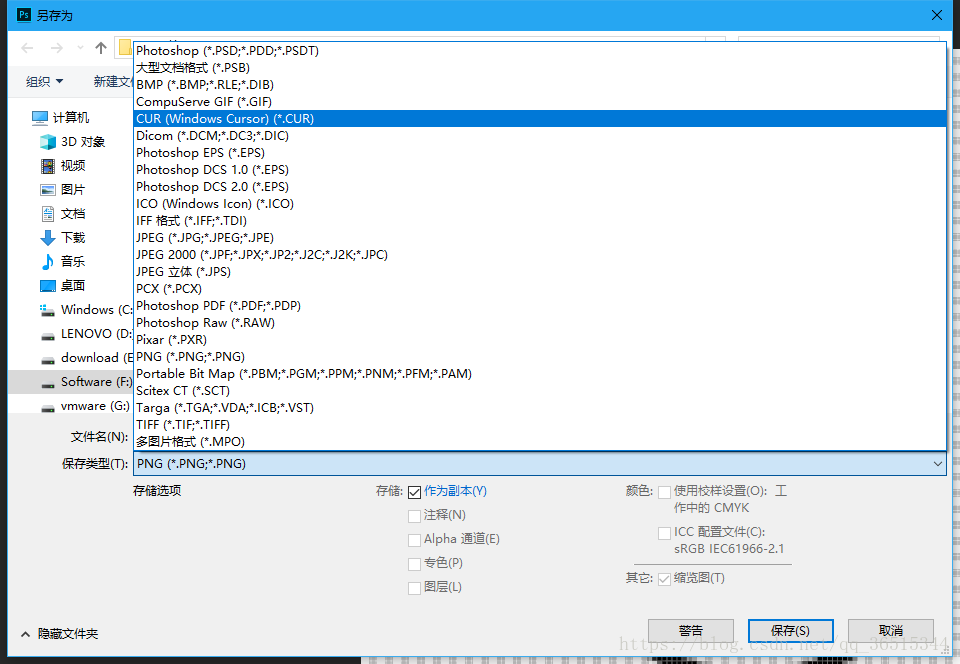The height and width of the screenshot is (664, 960).
Task: Choose CompuServe GIF format
Action: tap(539, 102)
